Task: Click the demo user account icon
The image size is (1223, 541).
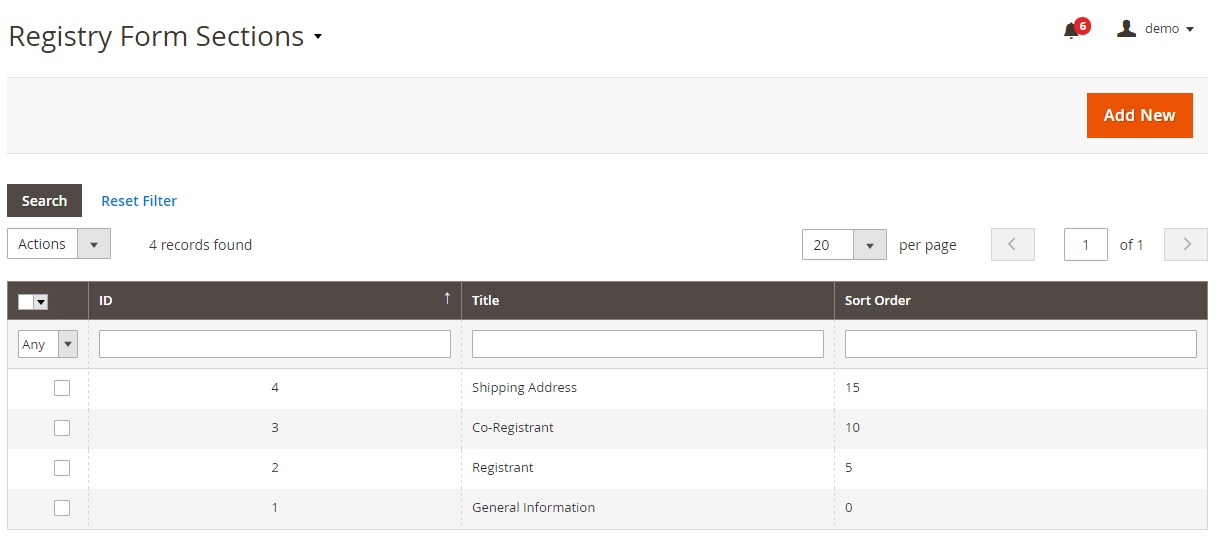Action: point(1126,29)
